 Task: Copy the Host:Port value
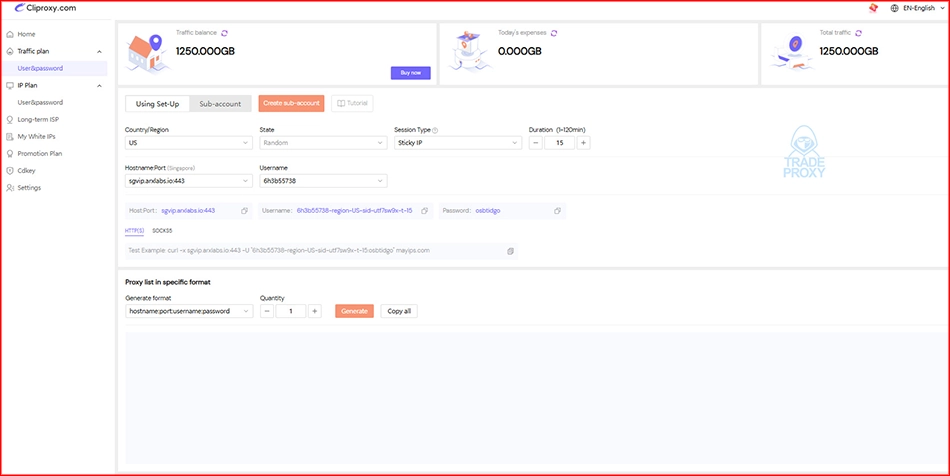click(x=244, y=211)
